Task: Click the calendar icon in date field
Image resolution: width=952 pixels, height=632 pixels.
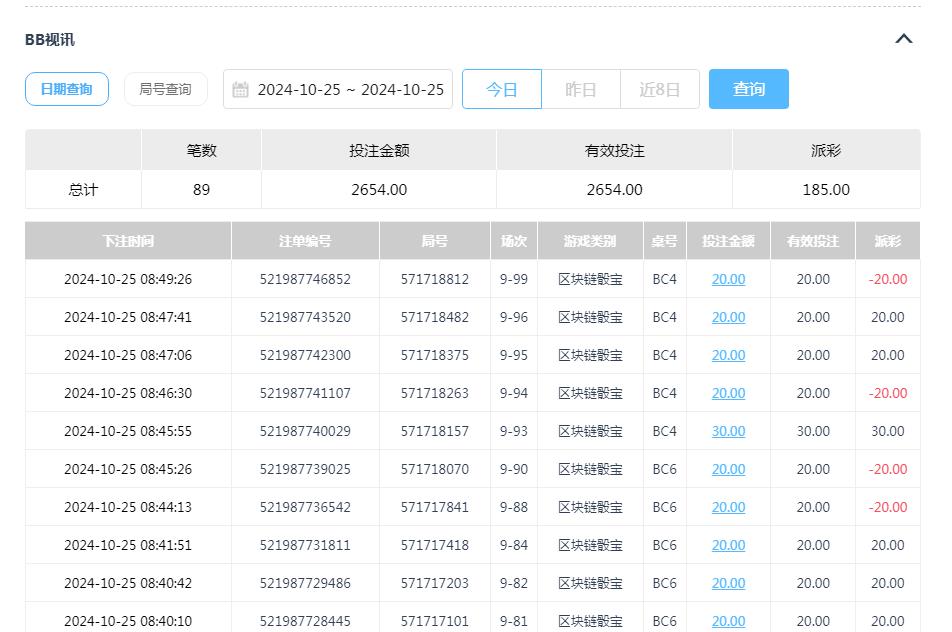Action: pos(241,89)
